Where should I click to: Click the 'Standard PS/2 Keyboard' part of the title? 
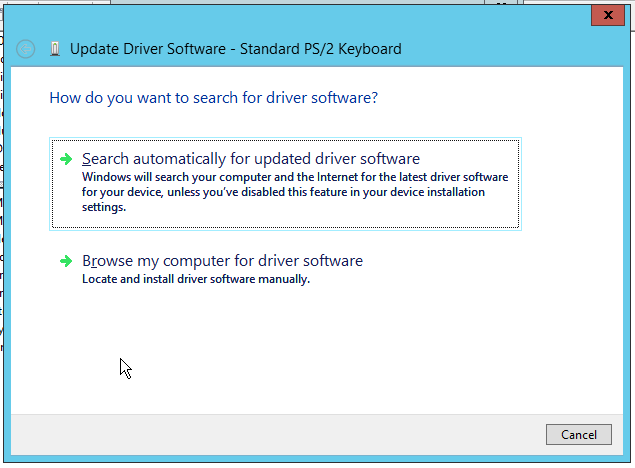[321, 49]
